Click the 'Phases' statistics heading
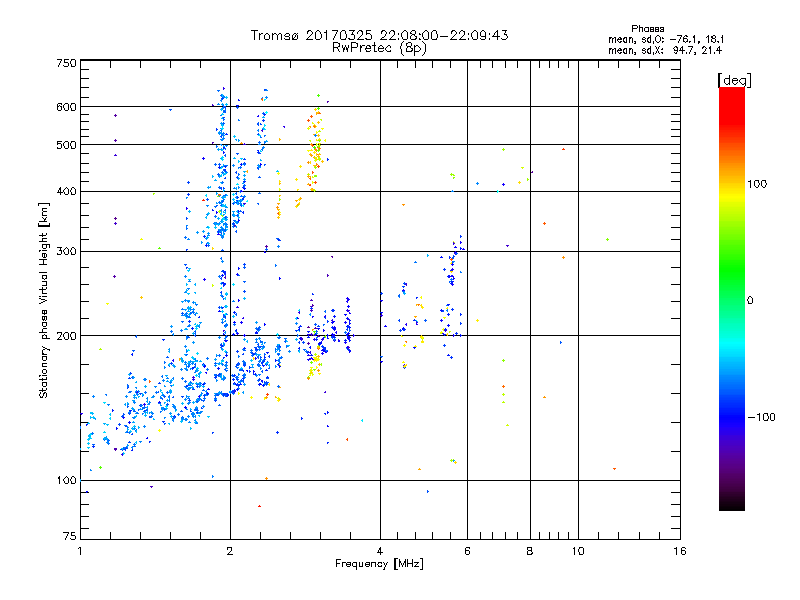Screen dimensions: 800x600 coord(647,29)
